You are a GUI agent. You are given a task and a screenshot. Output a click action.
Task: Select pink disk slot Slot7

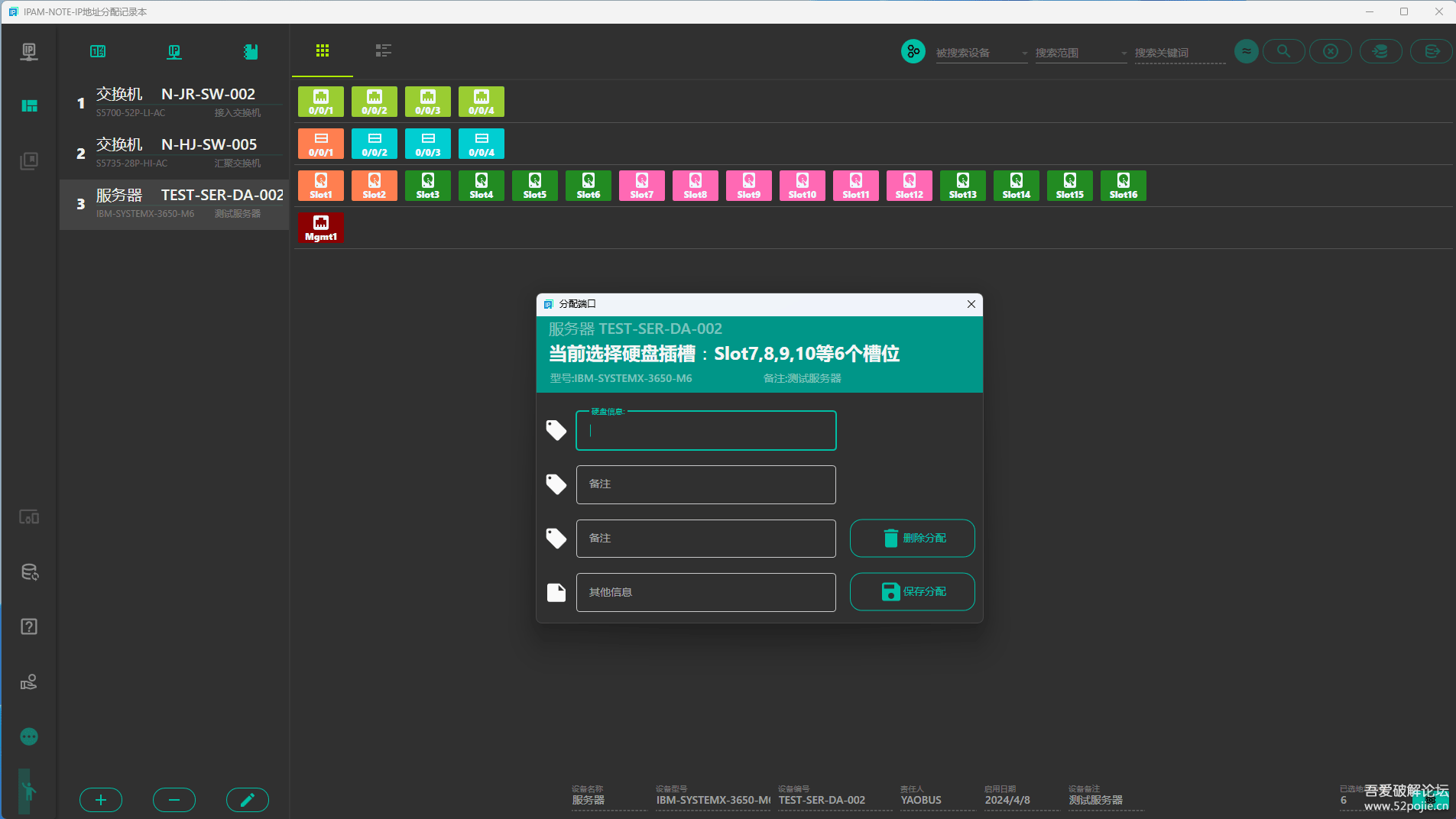[642, 186]
